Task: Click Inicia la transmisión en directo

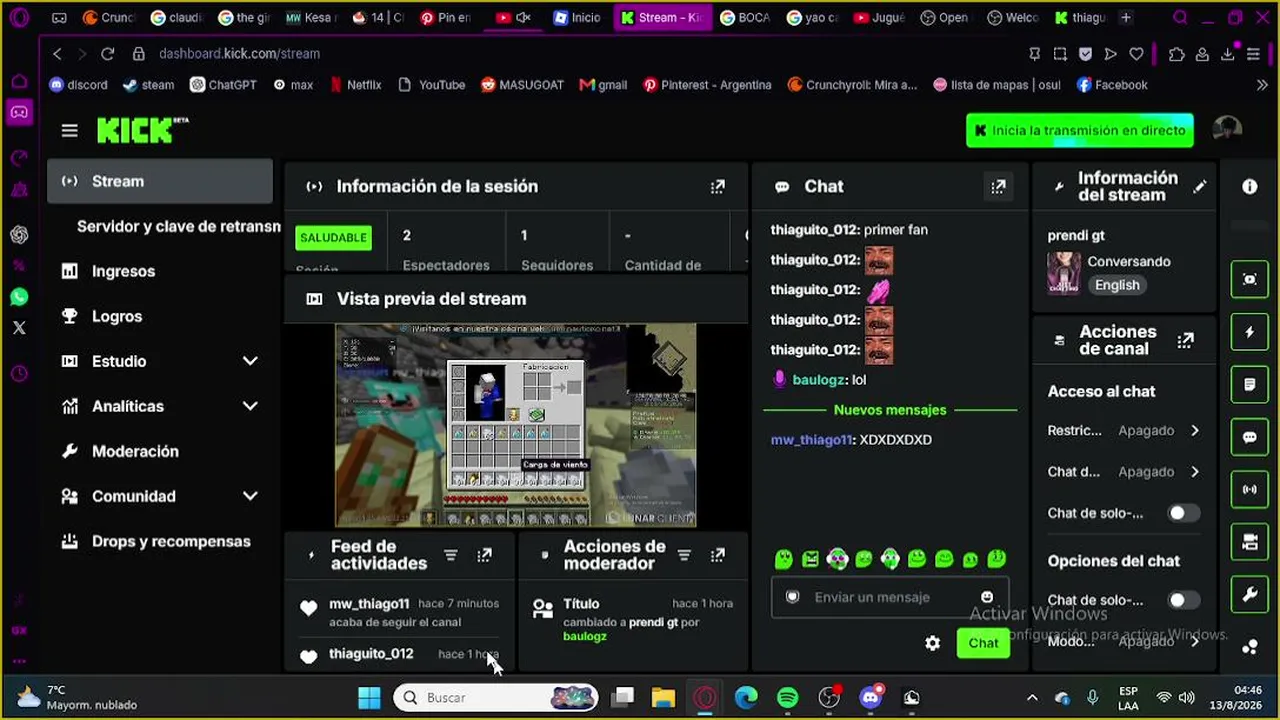Action: (1080, 130)
